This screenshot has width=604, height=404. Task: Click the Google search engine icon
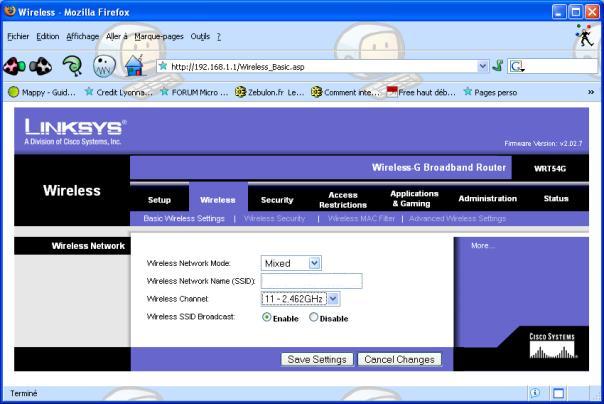[x=517, y=67]
